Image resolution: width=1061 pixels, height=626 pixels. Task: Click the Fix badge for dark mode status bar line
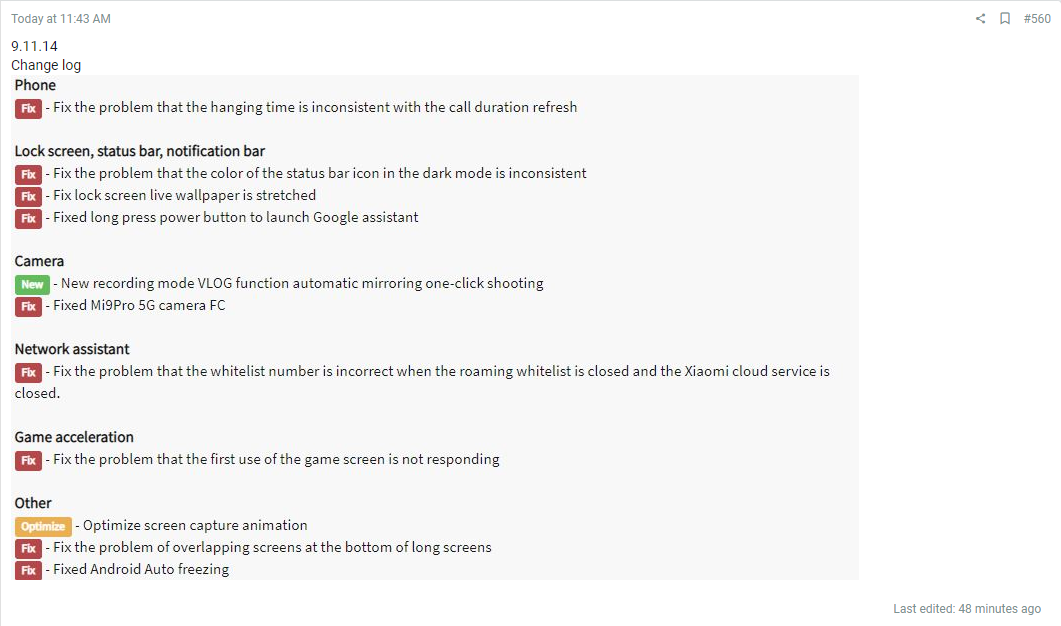pos(28,175)
